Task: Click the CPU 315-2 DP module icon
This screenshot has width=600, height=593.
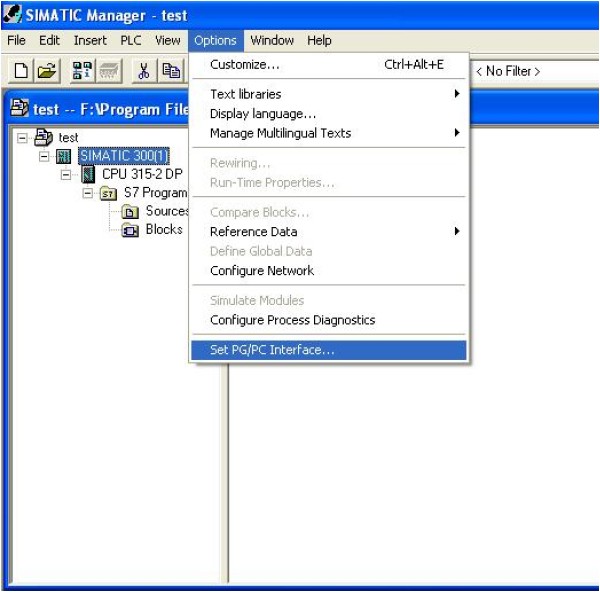Action: (87, 174)
